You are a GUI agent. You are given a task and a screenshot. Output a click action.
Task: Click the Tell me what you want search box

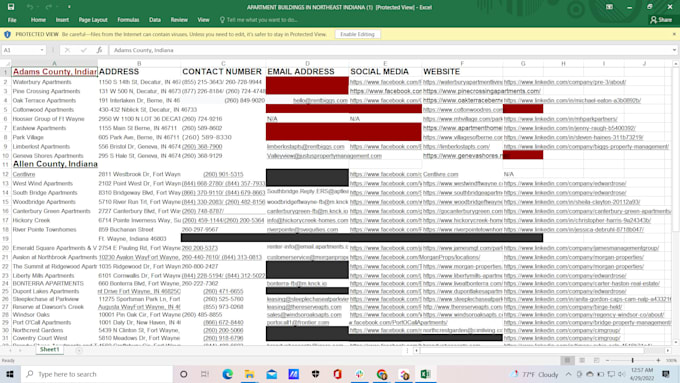(258, 20)
